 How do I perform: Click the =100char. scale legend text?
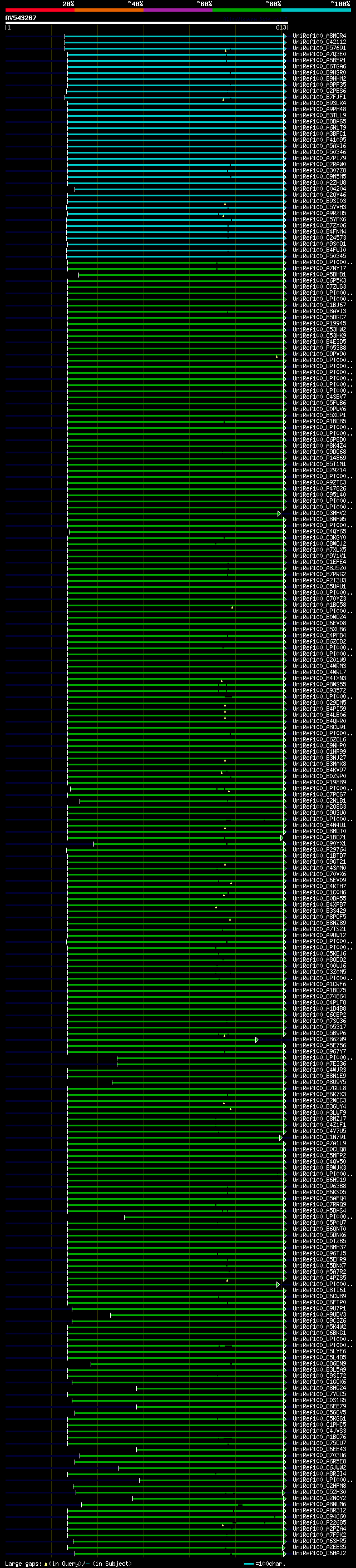point(270,1563)
